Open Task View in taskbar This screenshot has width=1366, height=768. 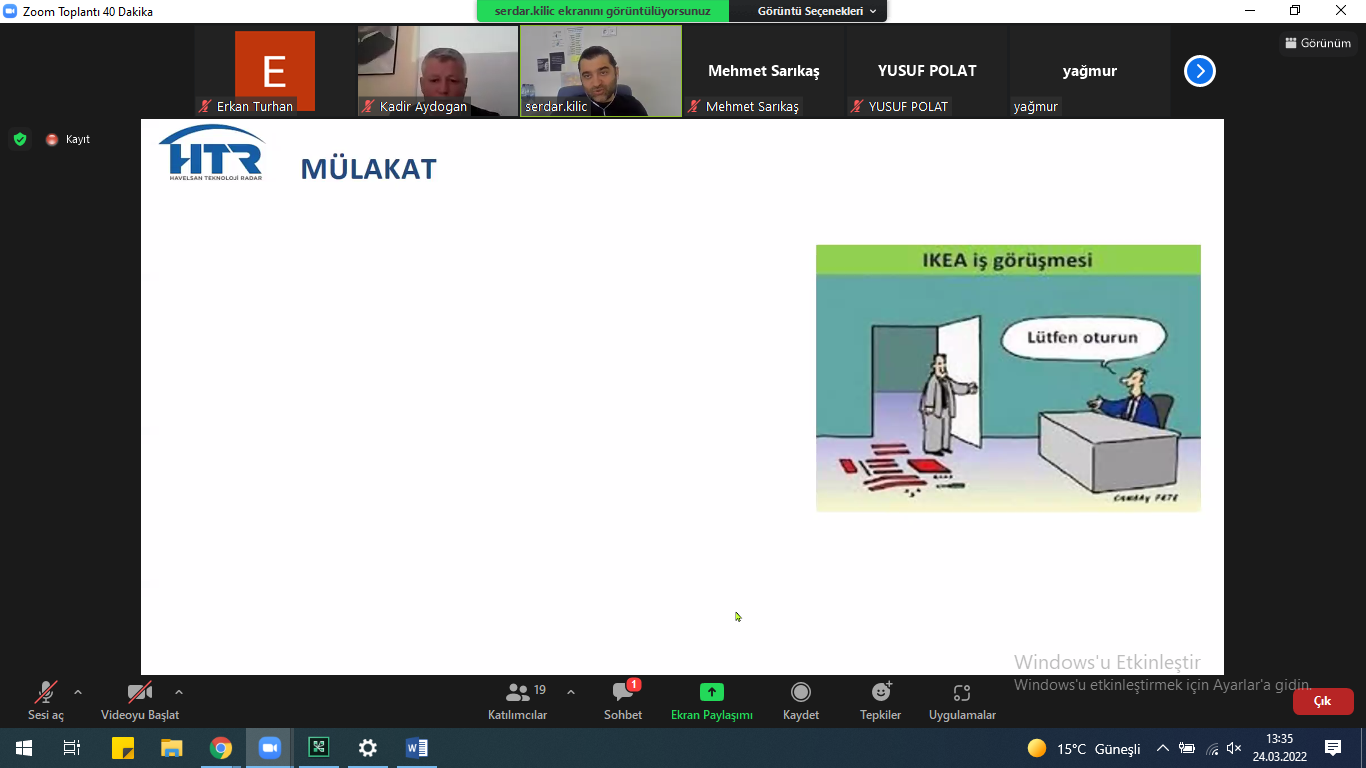[72, 748]
